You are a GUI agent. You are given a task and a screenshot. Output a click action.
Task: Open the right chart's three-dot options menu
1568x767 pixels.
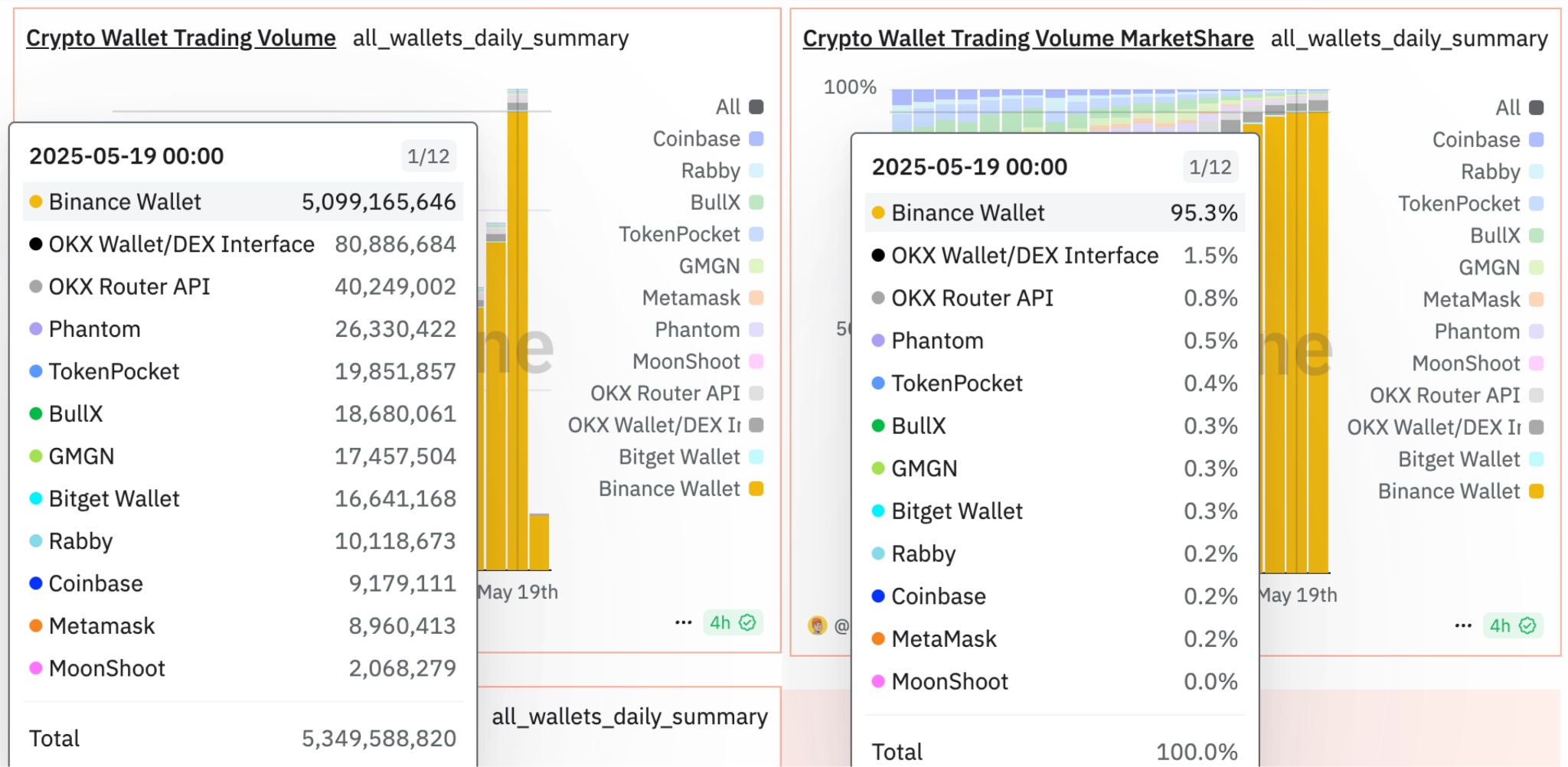pyautogui.click(x=1463, y=625)
